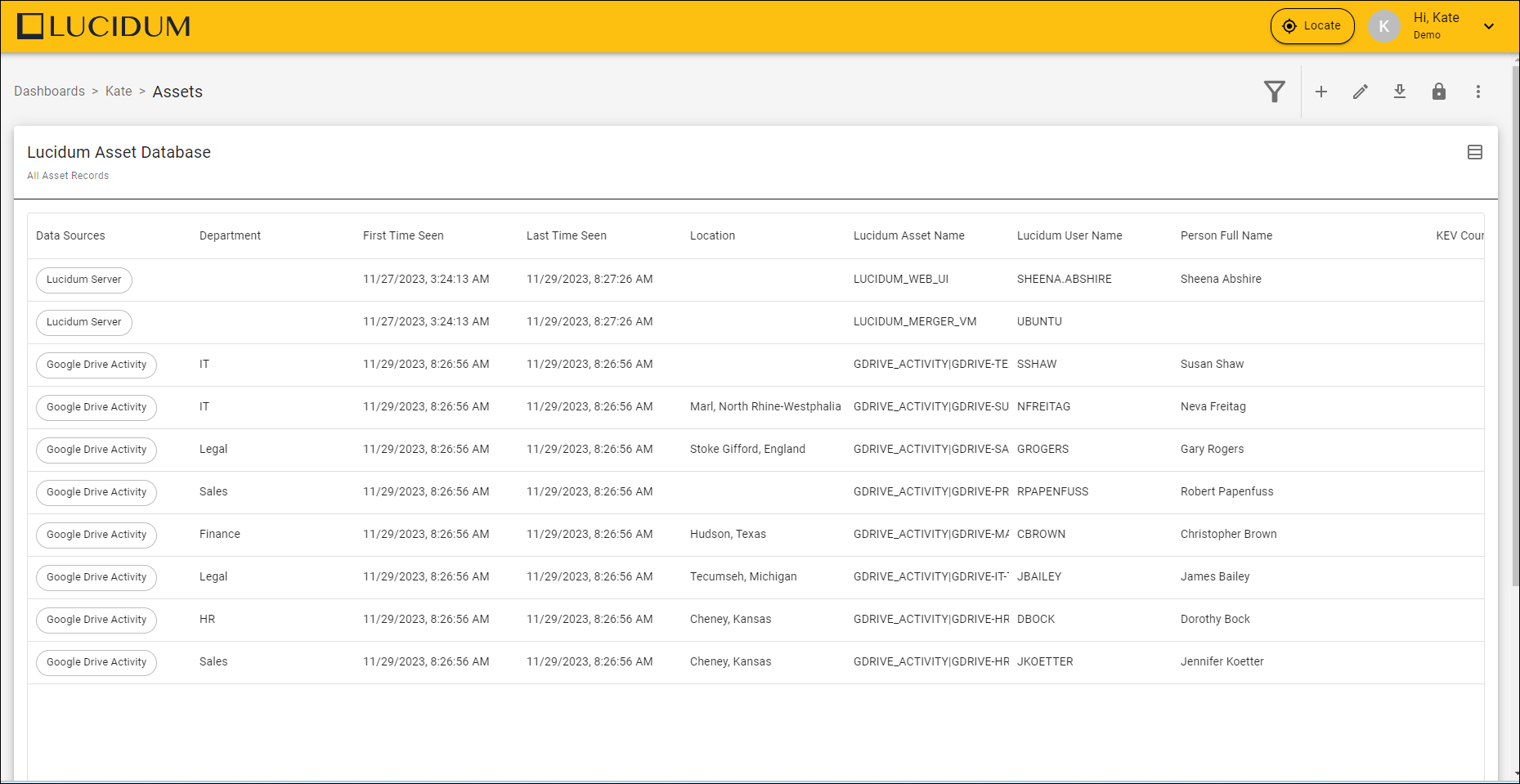Click Google Drive Activity chip in RPAPENFUSS row
The height and width of the screenshot is (784, 1520).
click(x=96, y=492)
